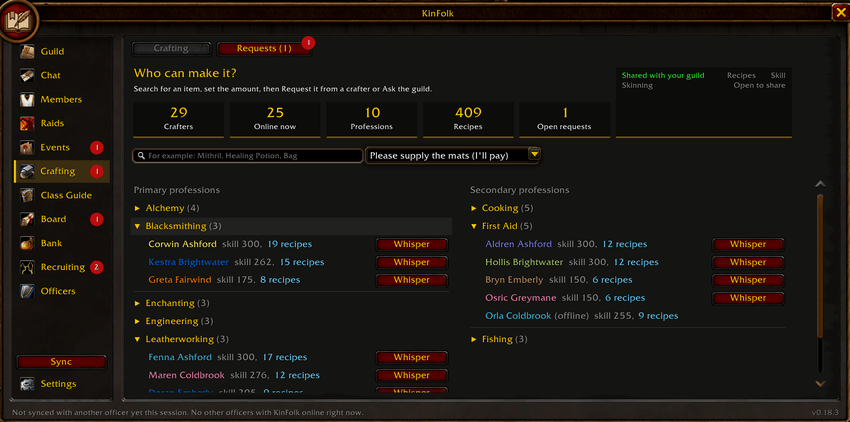
Task: Open the Recruiting icon in sidebar
Action: 28,267
